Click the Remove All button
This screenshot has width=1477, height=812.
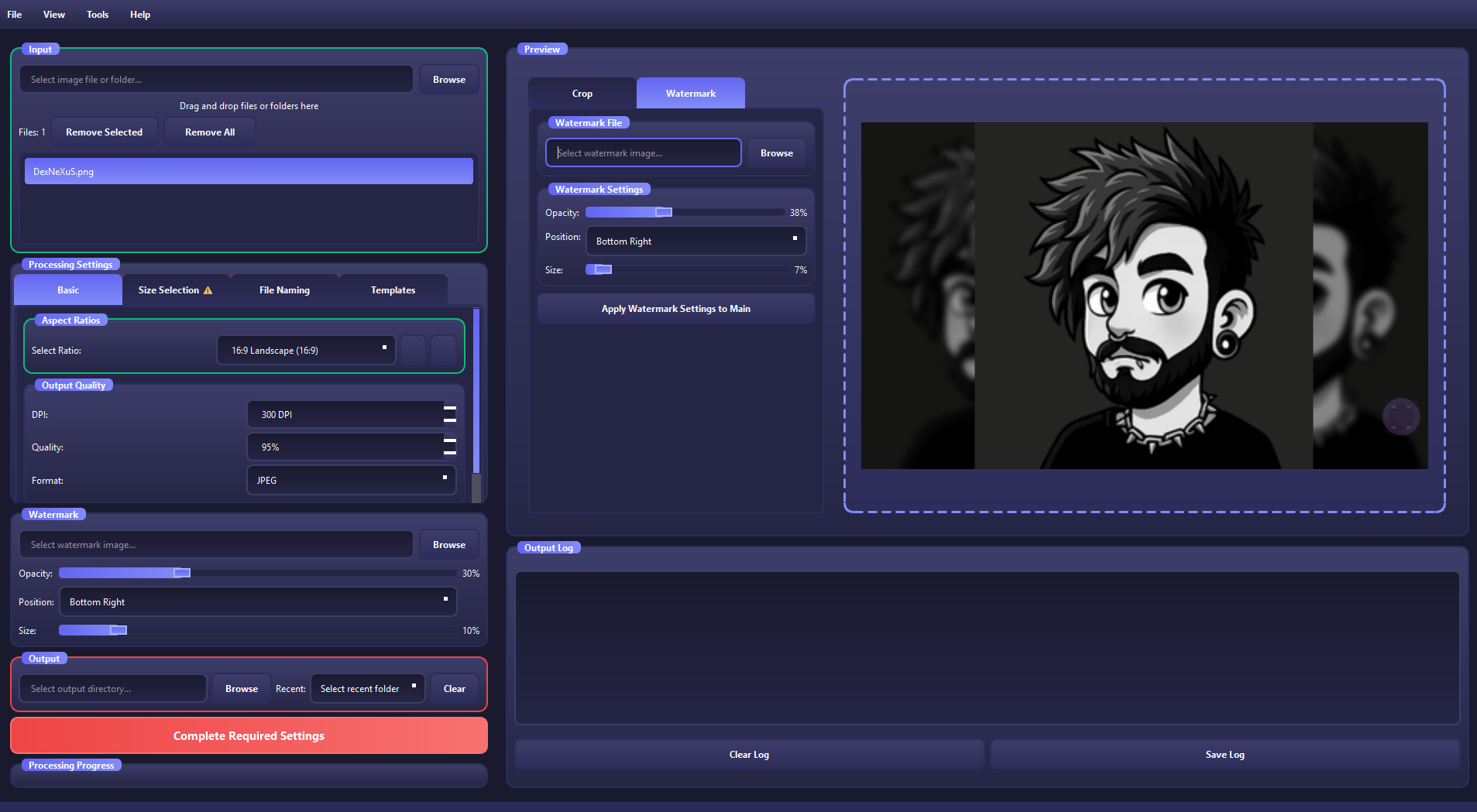(x=210, y=132)
